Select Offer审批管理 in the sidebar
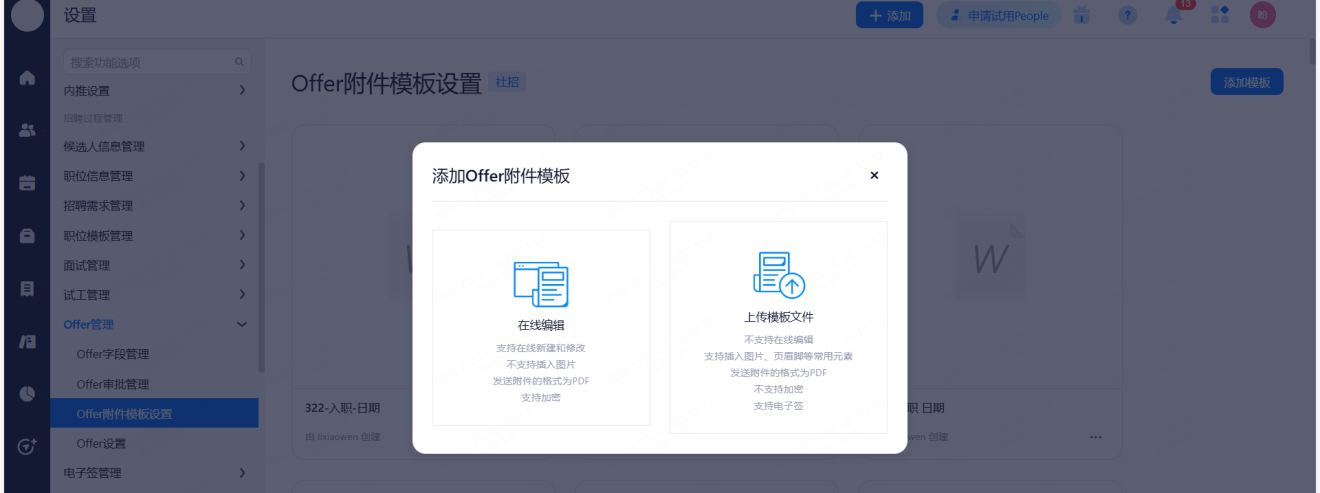The height and width of the screenshot is (493, 1320). [x=113, y=384]
